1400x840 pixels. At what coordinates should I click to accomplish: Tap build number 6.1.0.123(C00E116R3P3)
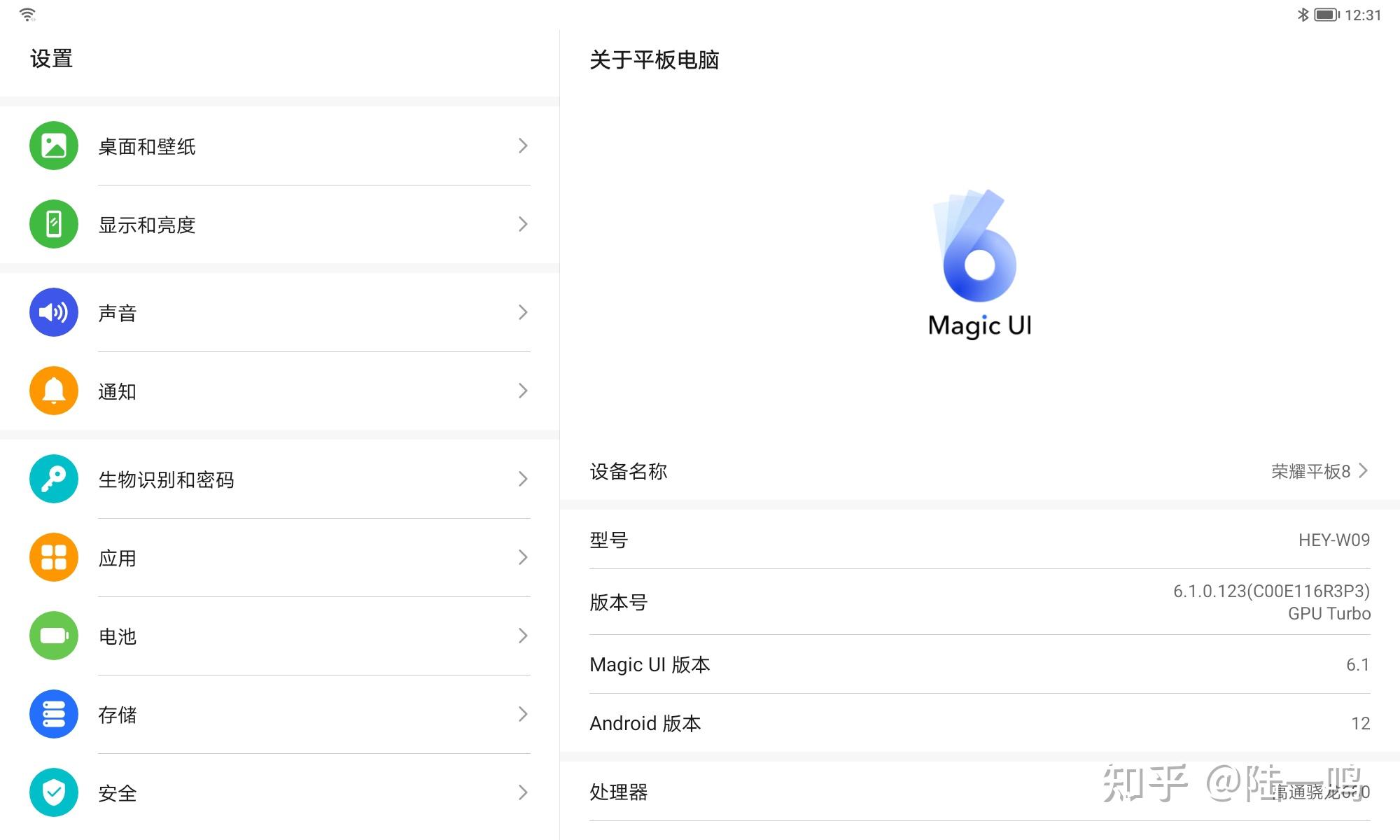click(1271, 591)
